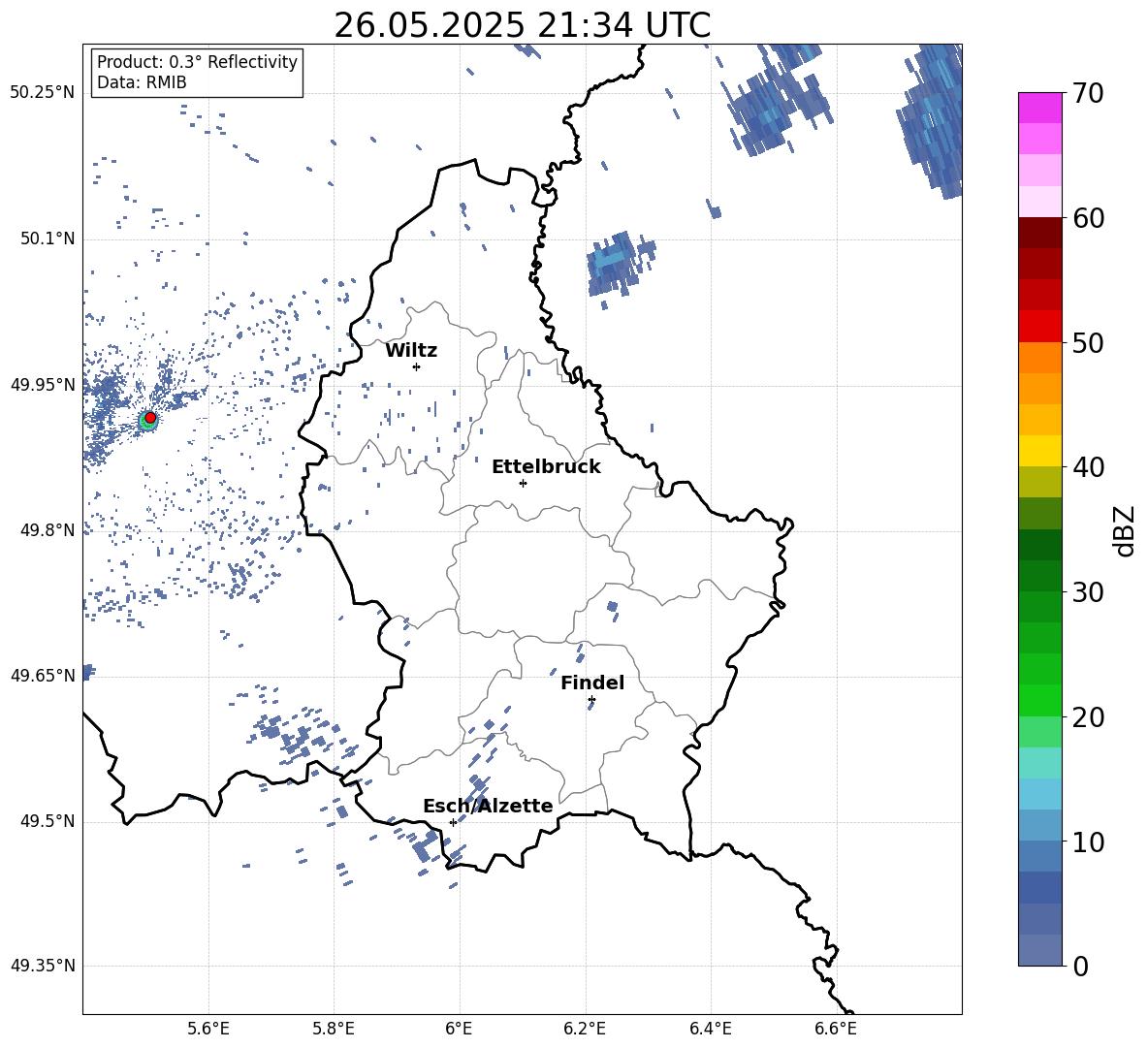The width and height of the screenshot is (1148, 1048).
Task: Click the 6.4°E longitude label
Action: 710,1029
